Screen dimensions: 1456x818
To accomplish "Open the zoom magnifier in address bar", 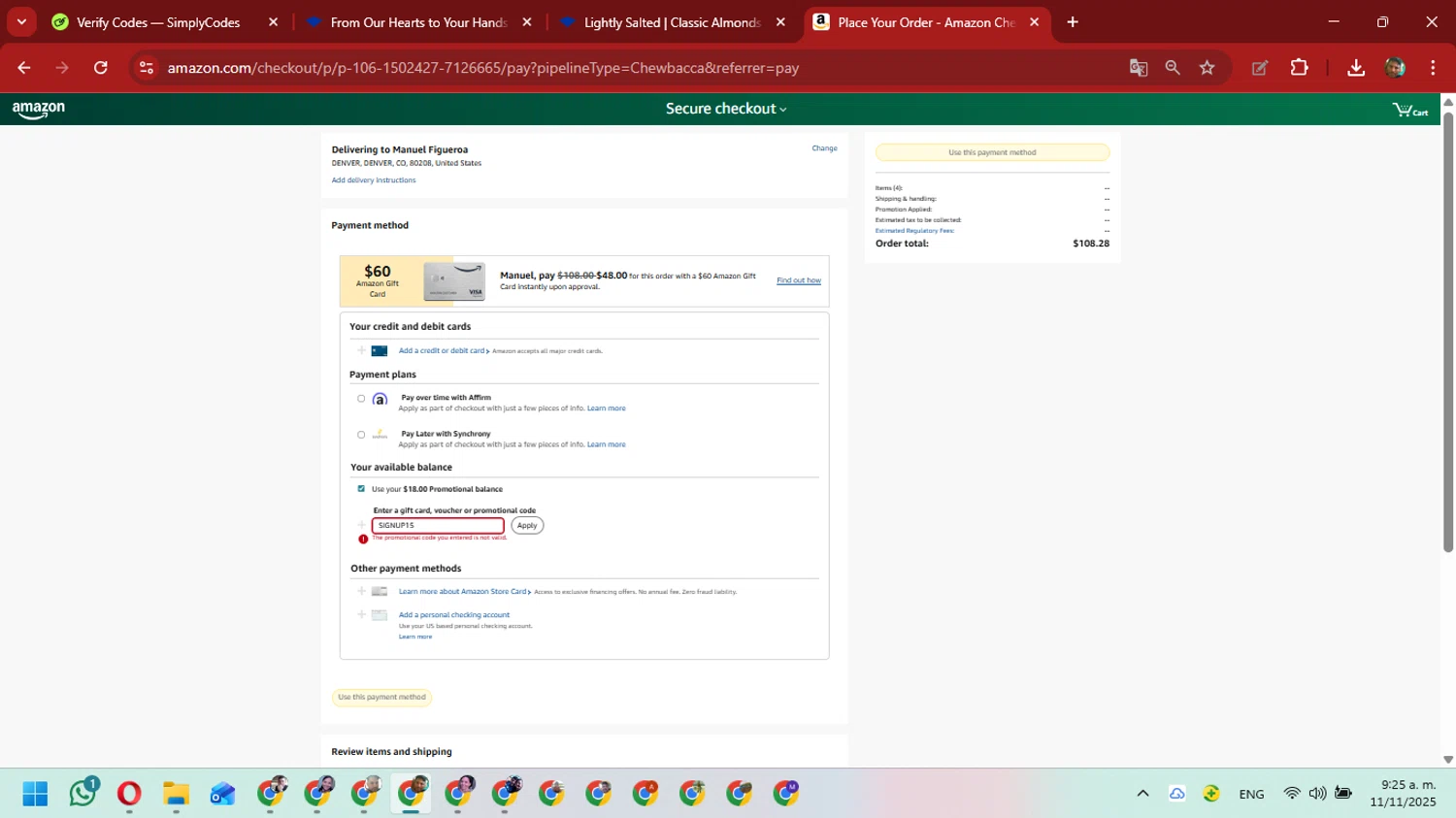I will (x=1173, y=68).
